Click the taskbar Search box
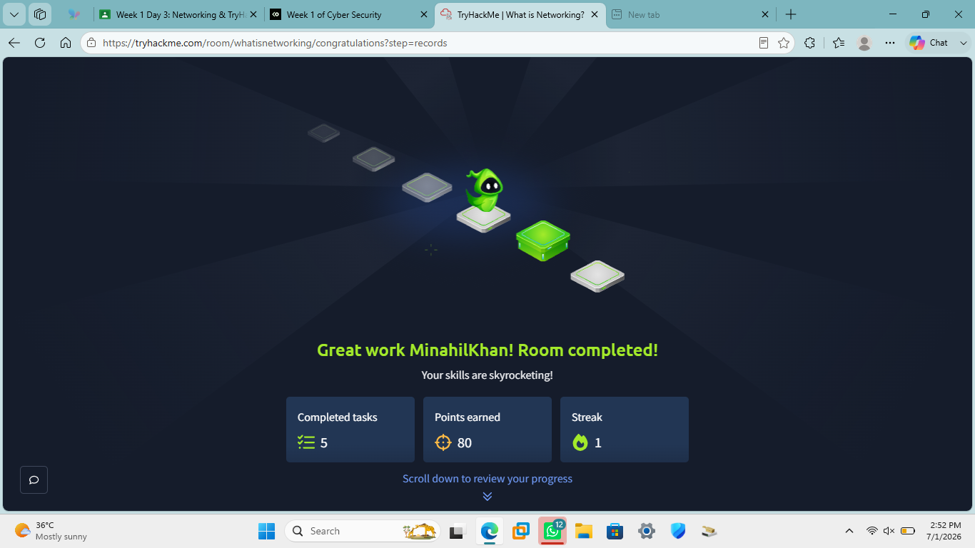This screenshot has width=975, height=548. pos(363,531)
